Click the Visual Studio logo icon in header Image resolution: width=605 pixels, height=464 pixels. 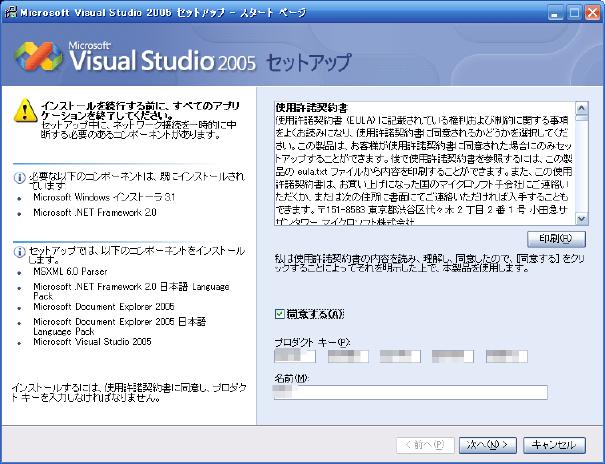pyautogui.click(x=38, y=56)
